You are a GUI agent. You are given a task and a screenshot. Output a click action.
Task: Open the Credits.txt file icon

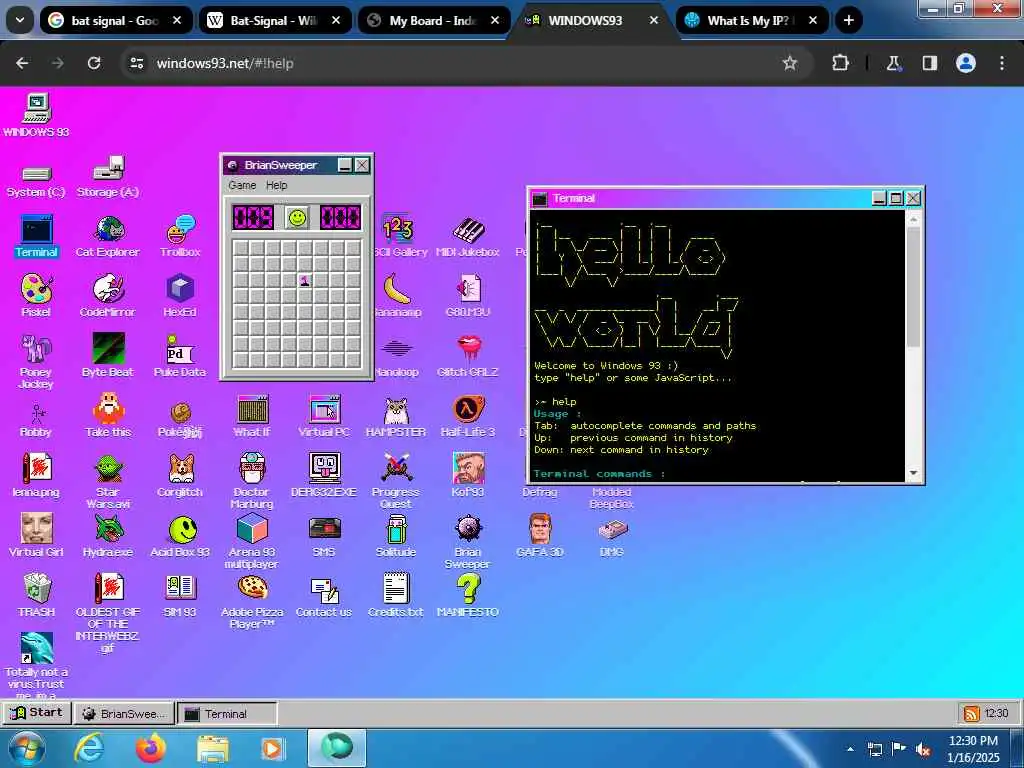pyautogui.click(x=396, y=596)
